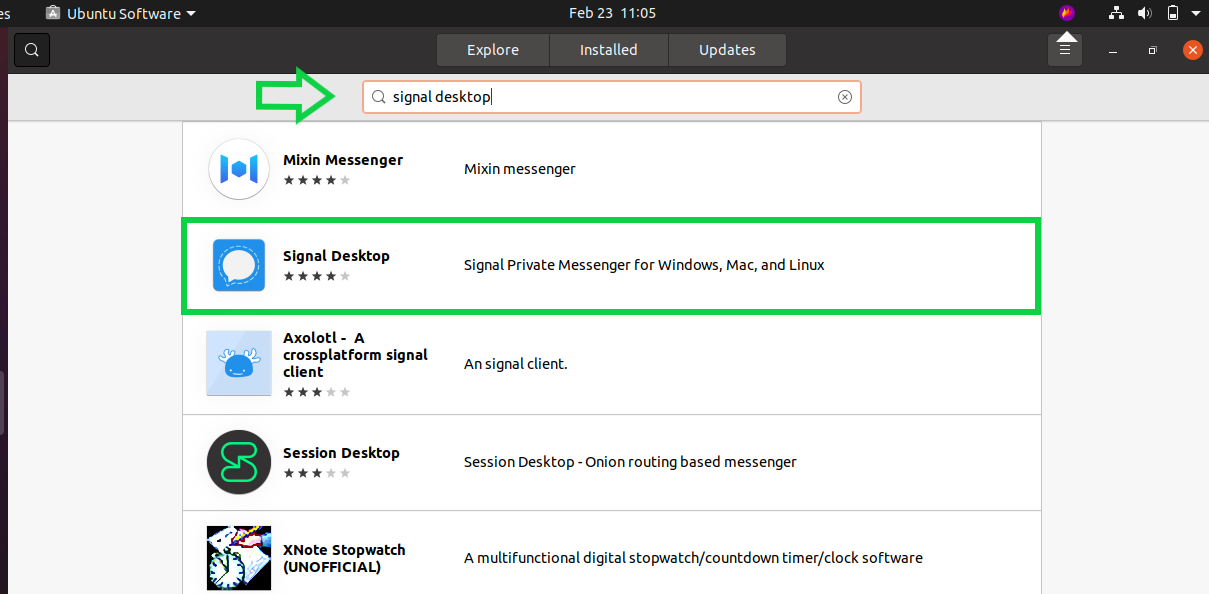Viewport: 1209px width, 594px height.
Task: Open the Session Desktop title
Action: click(341, 453)
